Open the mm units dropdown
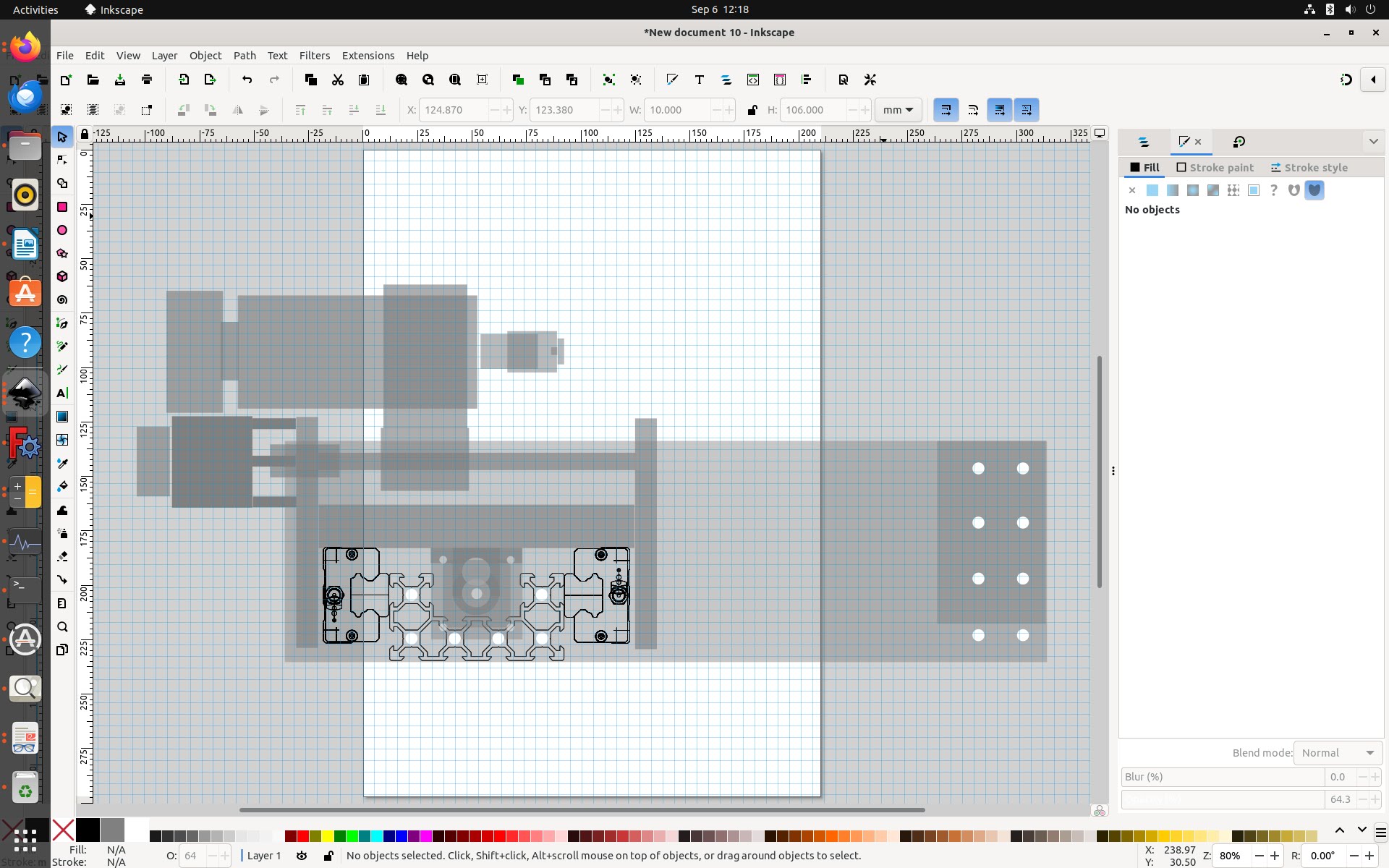This screenshot has width=1389, height=868. coord(898,110)
